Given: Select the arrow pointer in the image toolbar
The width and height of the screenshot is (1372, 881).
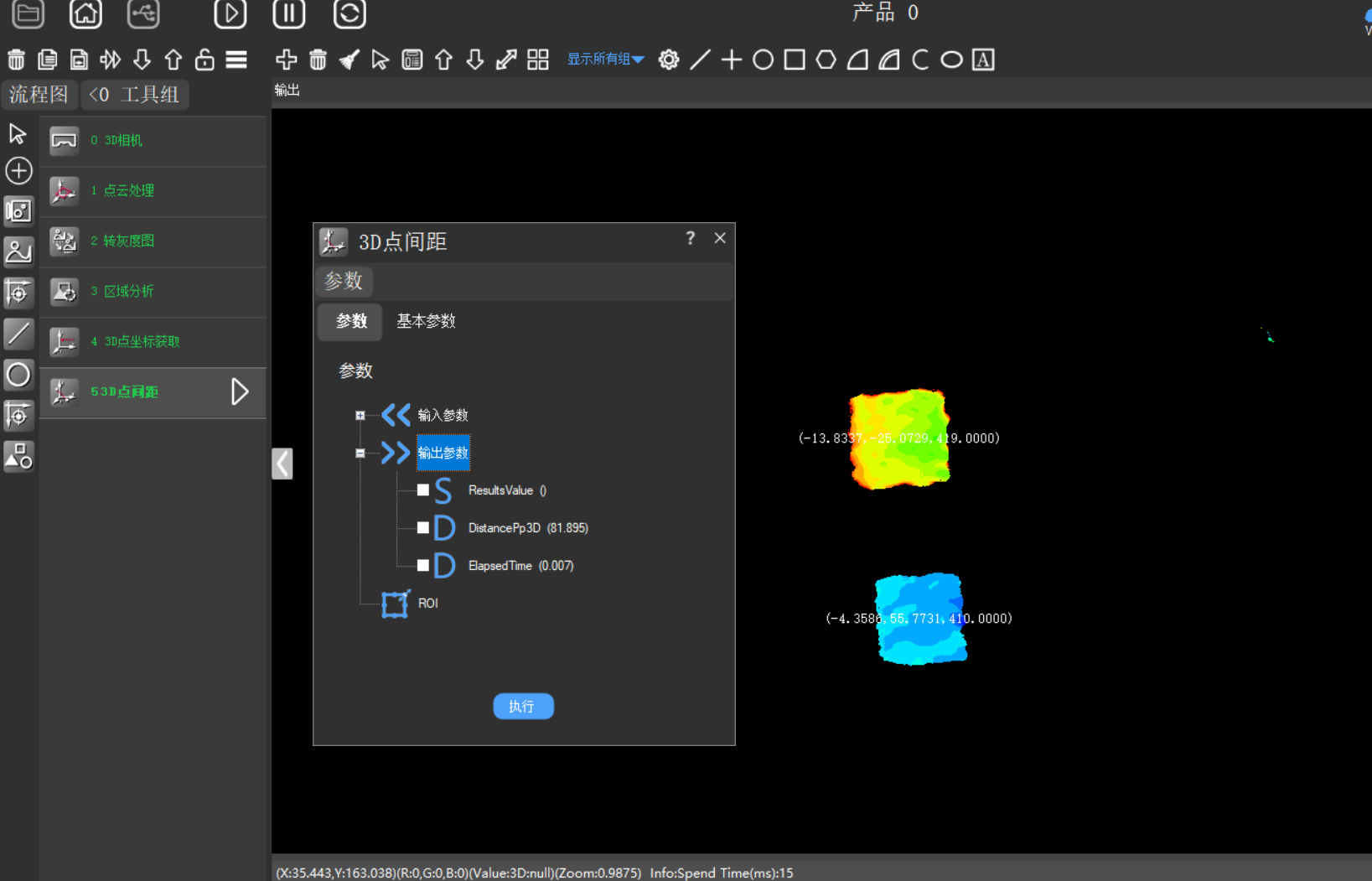Looking at the screenshot, I should point(381,60).
